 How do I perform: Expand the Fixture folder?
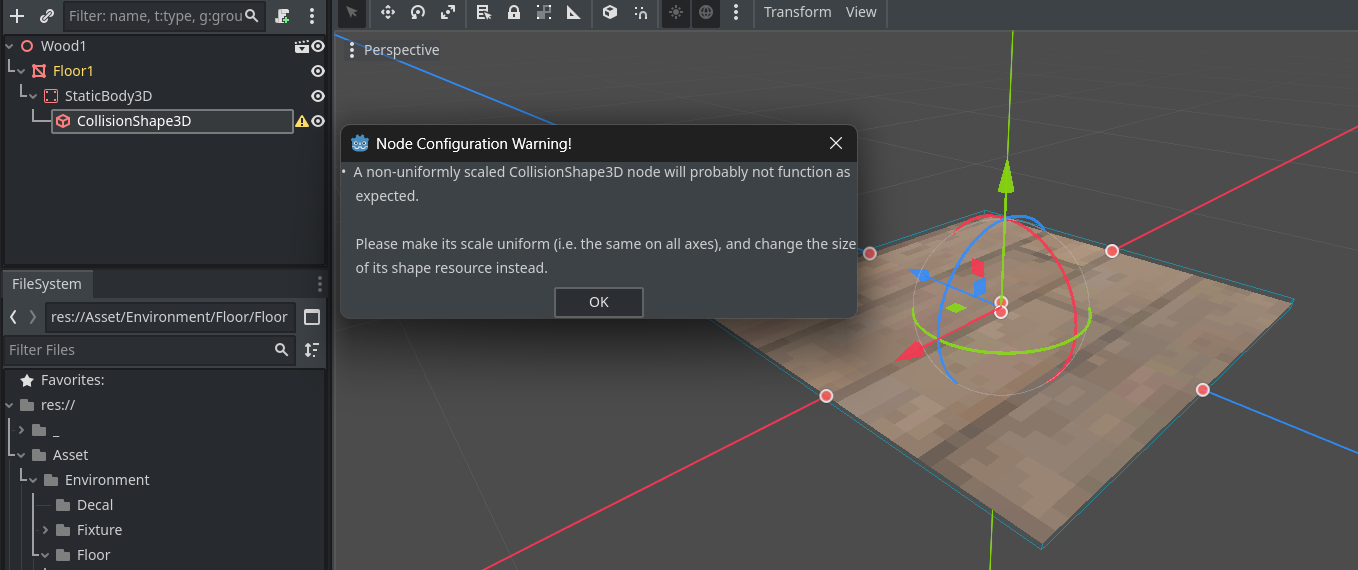point(45,530)
